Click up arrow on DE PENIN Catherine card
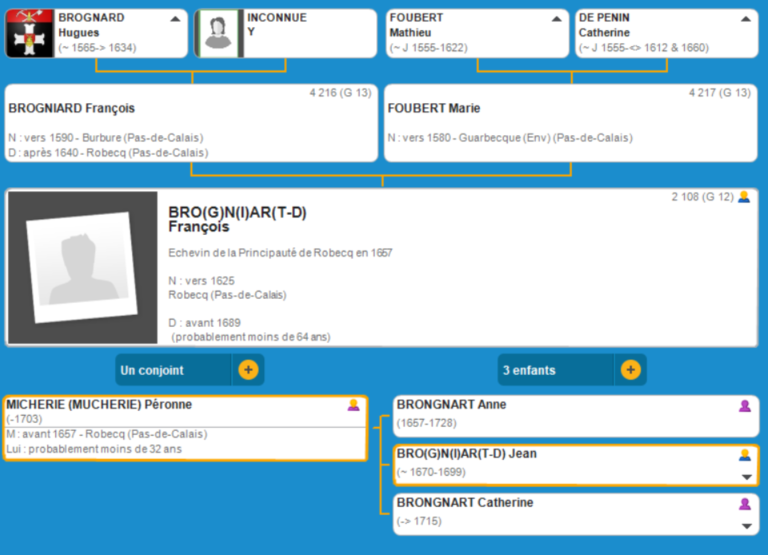768x555 pixels. [745, 19]
